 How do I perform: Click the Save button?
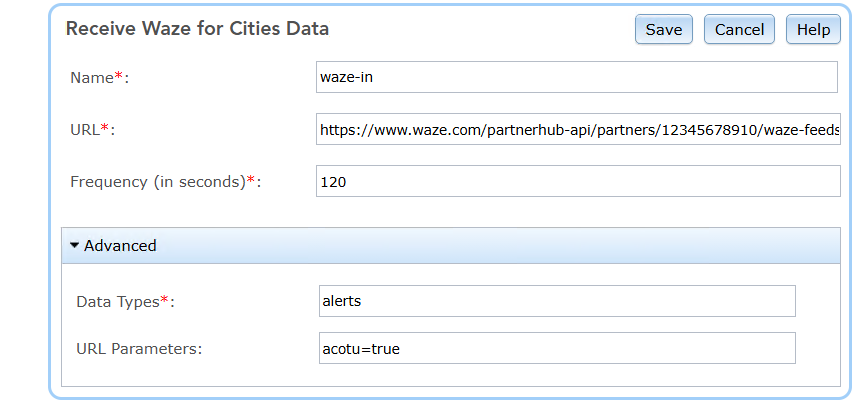click(663, 30)
